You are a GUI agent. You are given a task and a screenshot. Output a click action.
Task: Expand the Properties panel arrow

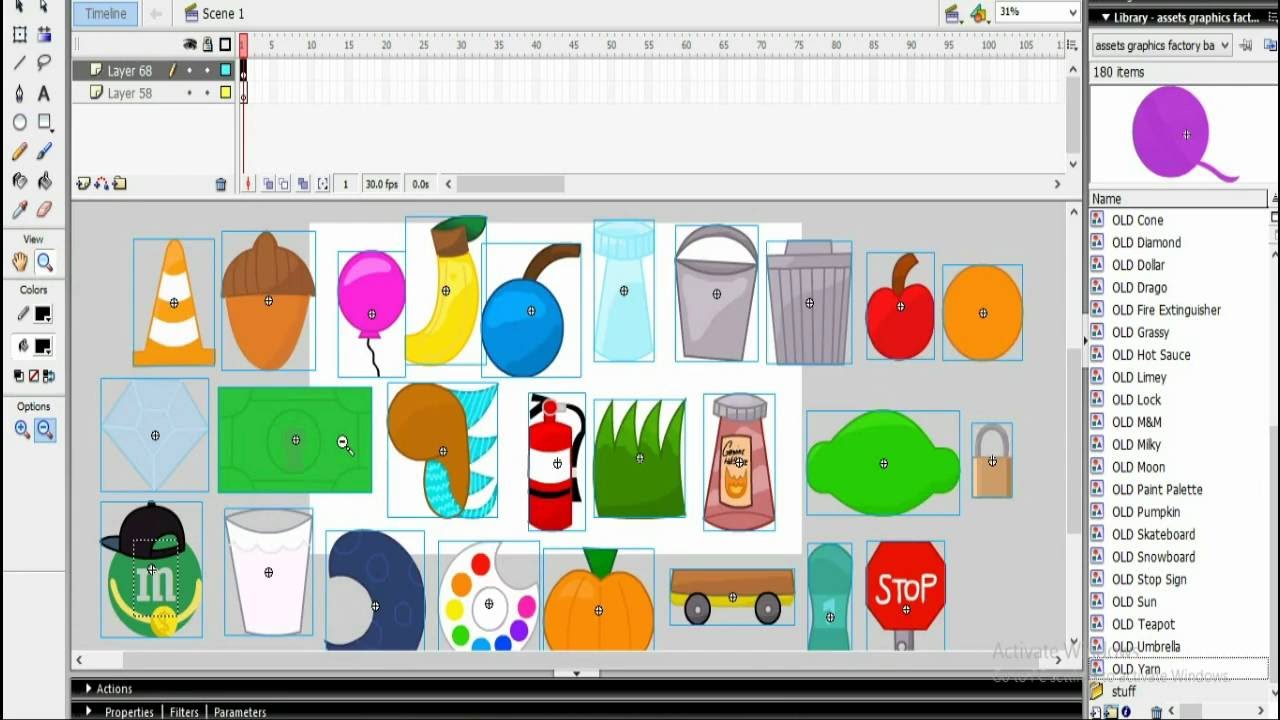88,712
